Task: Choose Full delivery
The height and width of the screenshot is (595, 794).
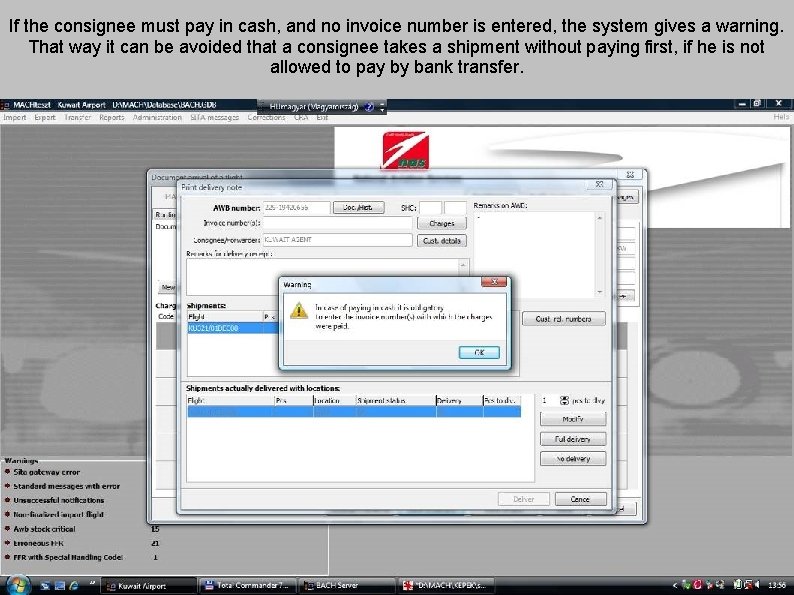Action: tap(573, 439)
